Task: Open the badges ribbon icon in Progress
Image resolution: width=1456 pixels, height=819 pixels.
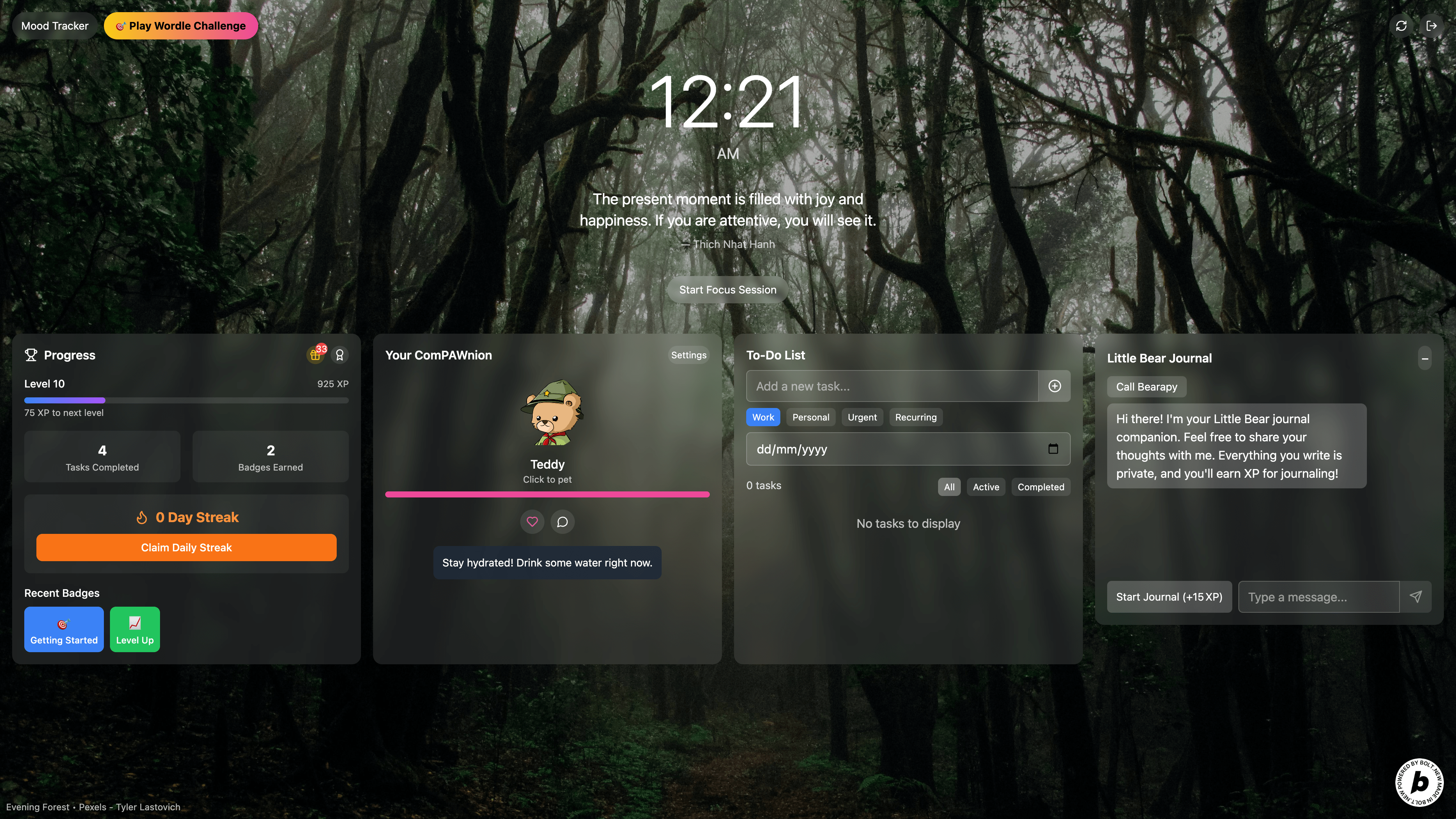Action: 340,355
